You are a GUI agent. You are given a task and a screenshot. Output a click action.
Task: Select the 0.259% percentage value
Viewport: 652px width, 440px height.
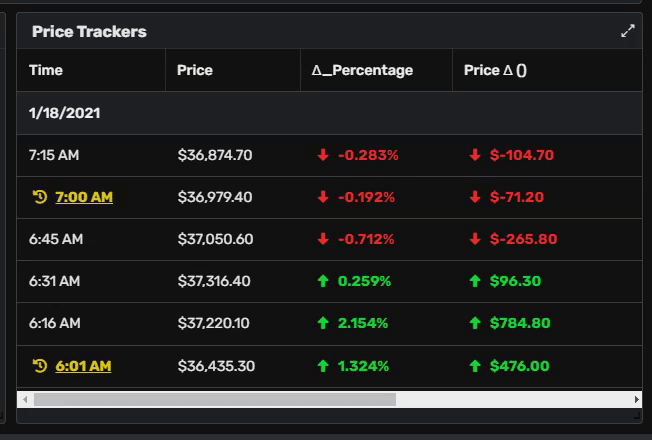pos(364,281)
